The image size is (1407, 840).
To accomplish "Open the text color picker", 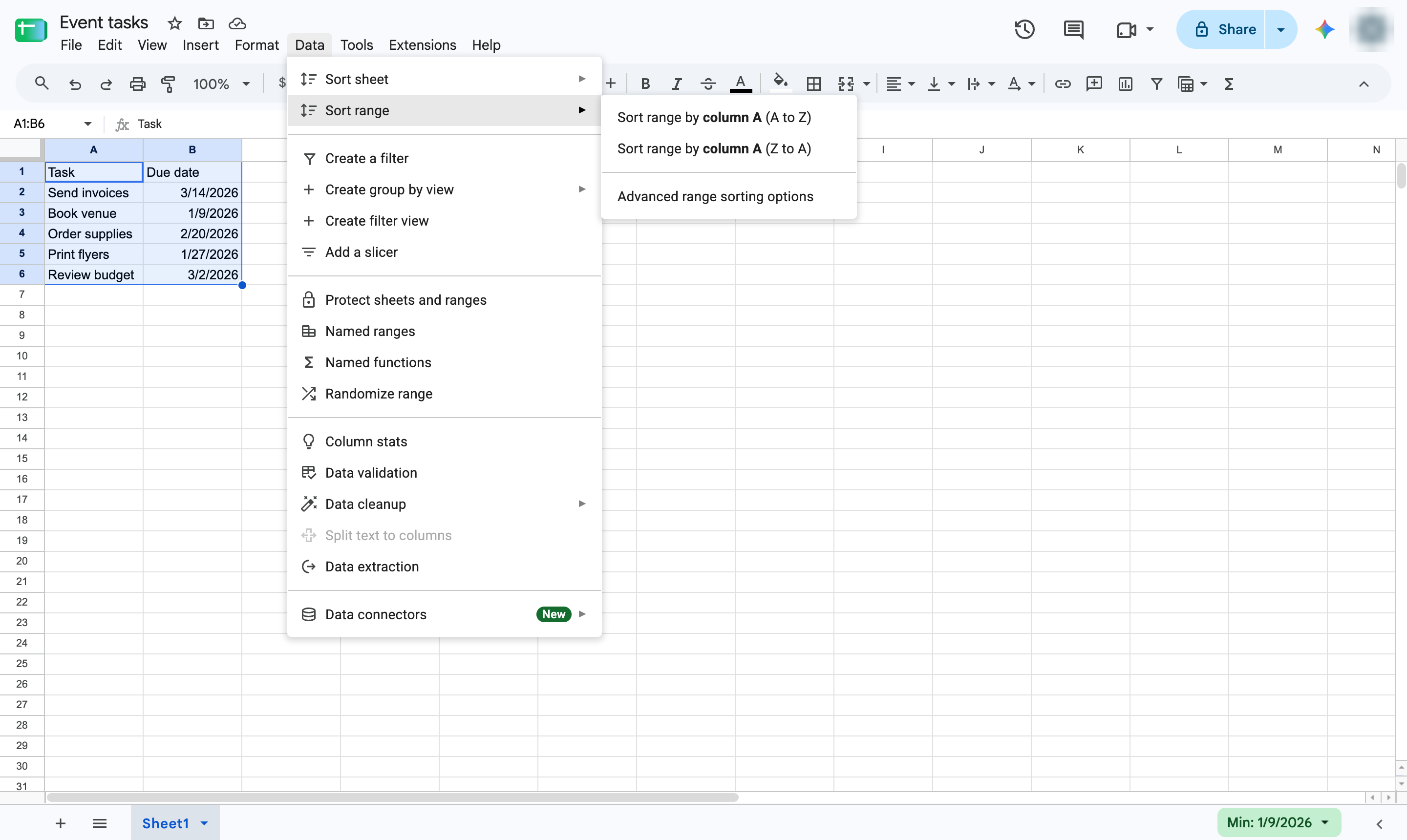I will [741, 84].
